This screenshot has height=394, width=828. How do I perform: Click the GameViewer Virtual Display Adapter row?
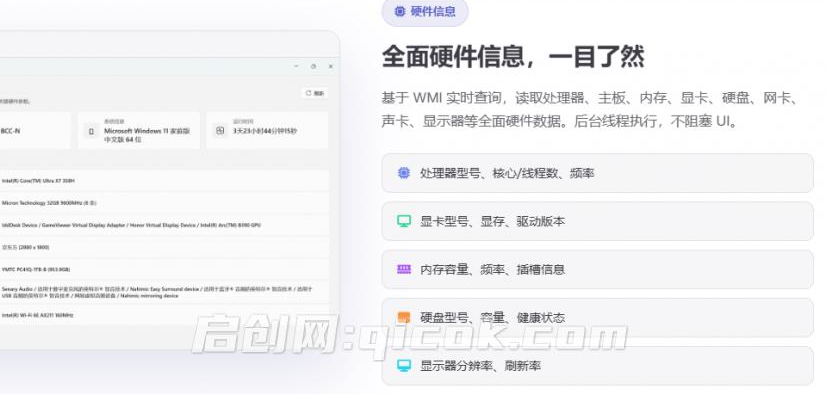(164, 225)
